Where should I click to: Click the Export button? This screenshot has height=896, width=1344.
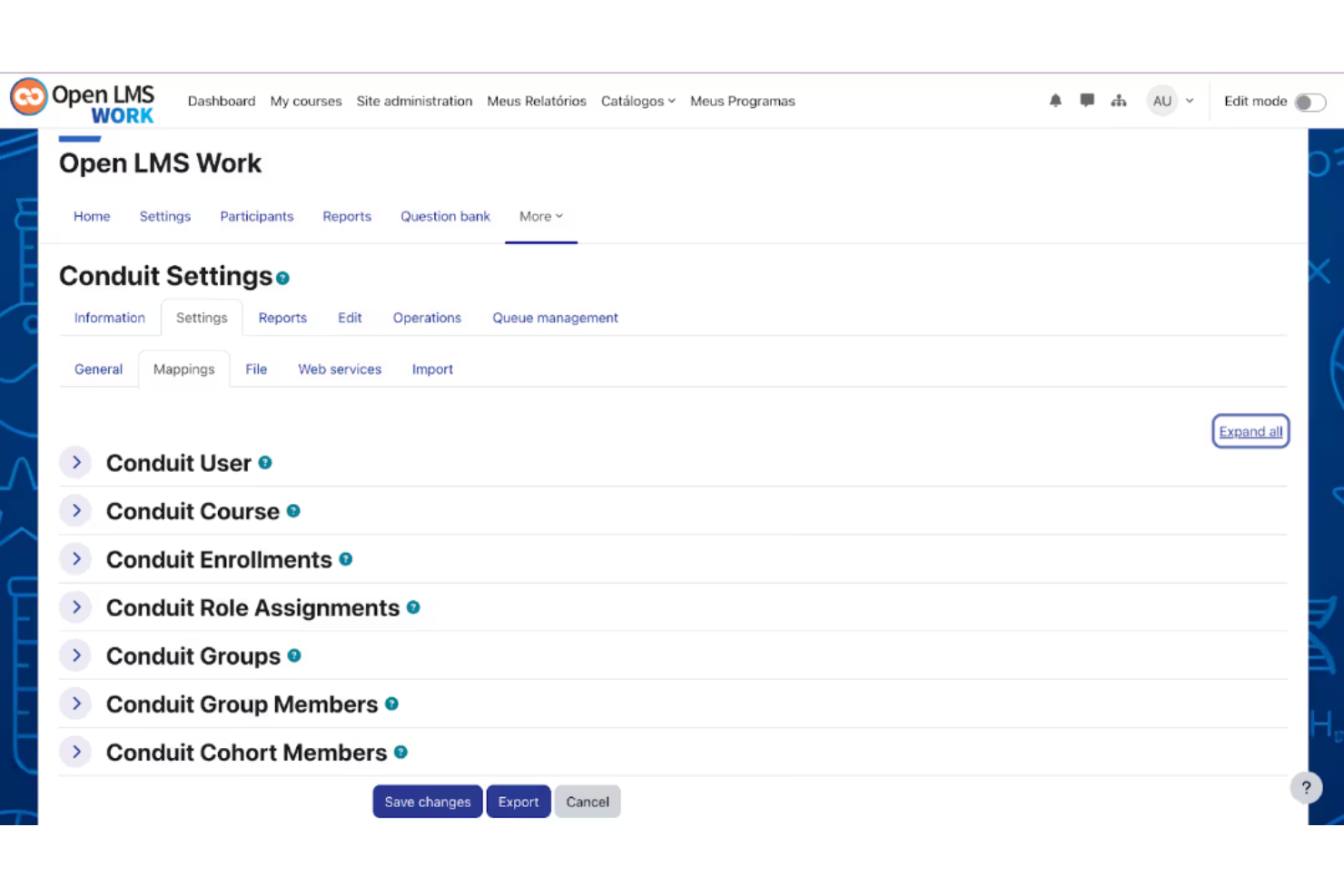(518, 802)
